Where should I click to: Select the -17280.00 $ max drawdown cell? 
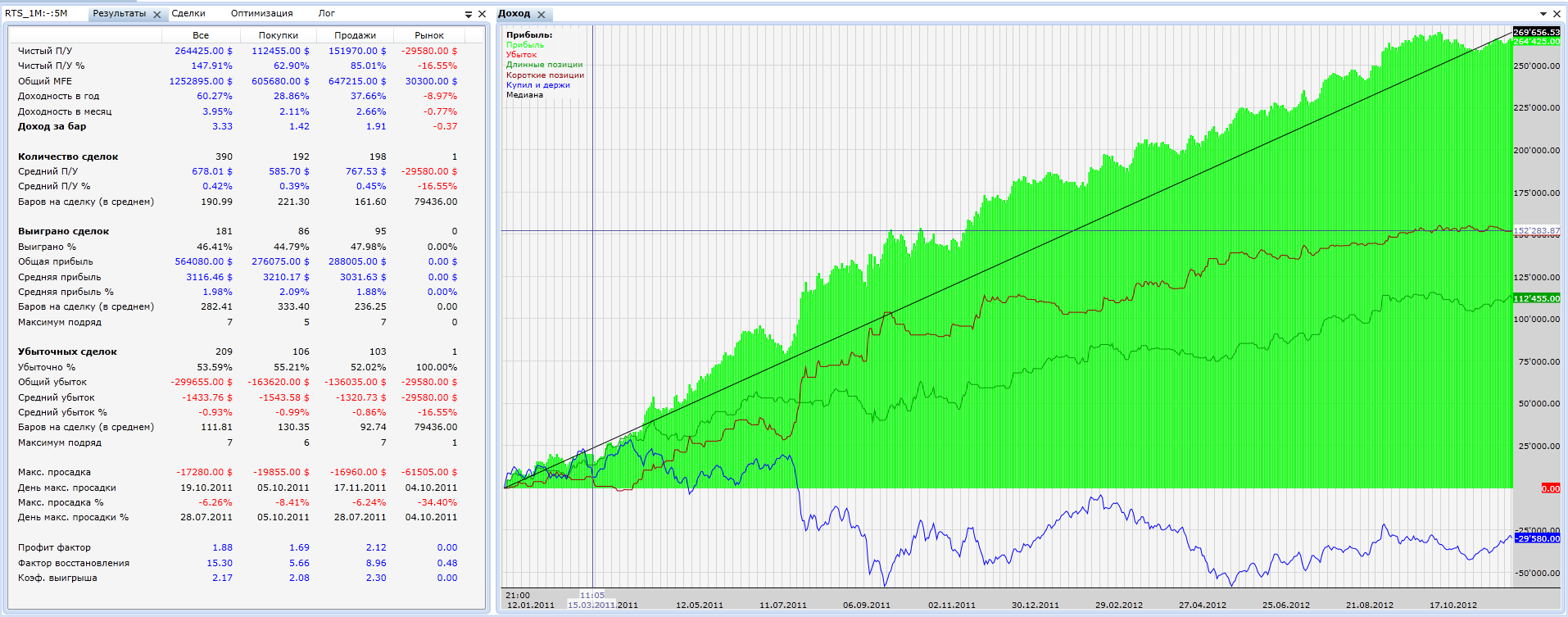(204, 472)
